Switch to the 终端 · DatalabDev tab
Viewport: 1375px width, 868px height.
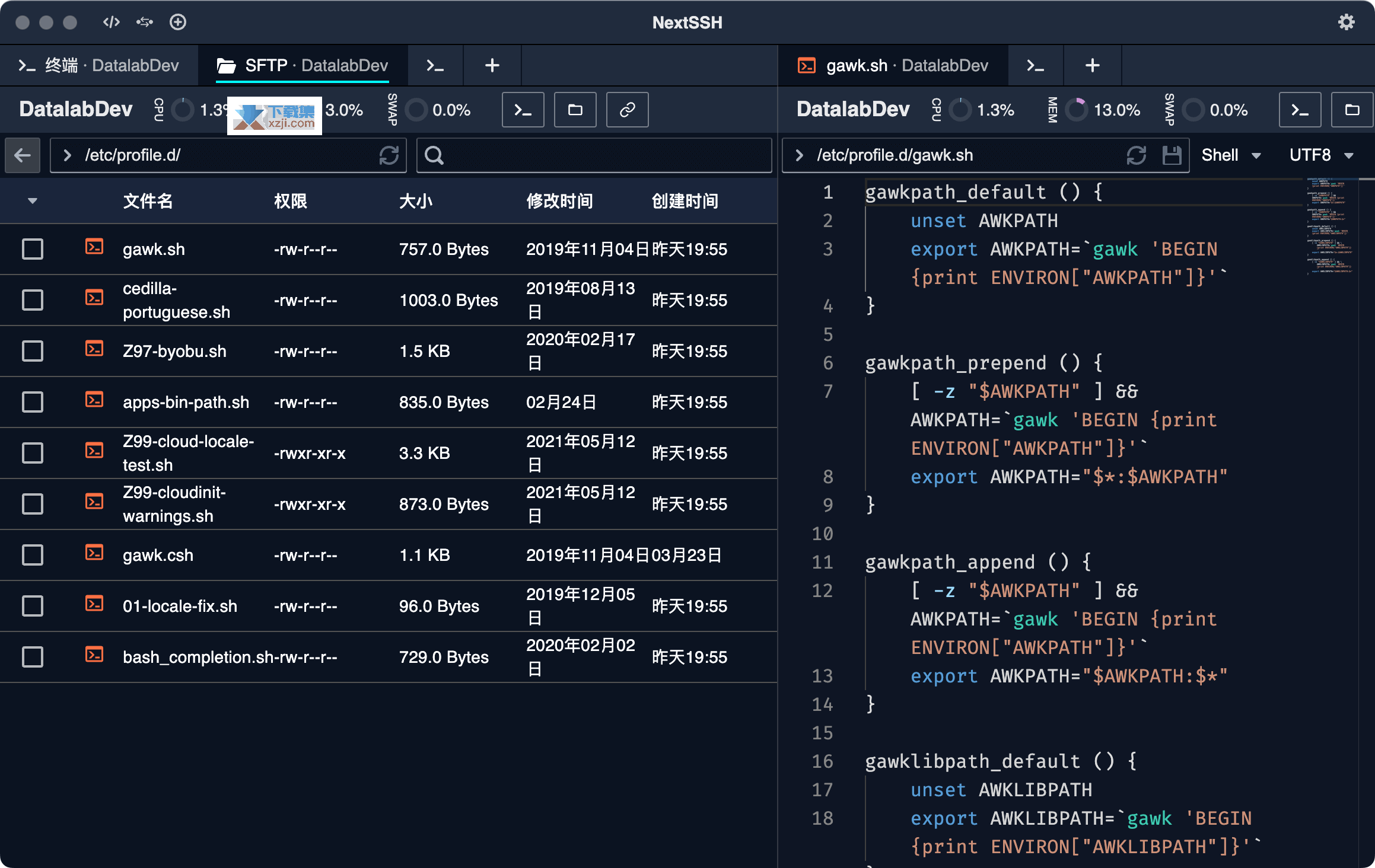(x=98, y=65)
